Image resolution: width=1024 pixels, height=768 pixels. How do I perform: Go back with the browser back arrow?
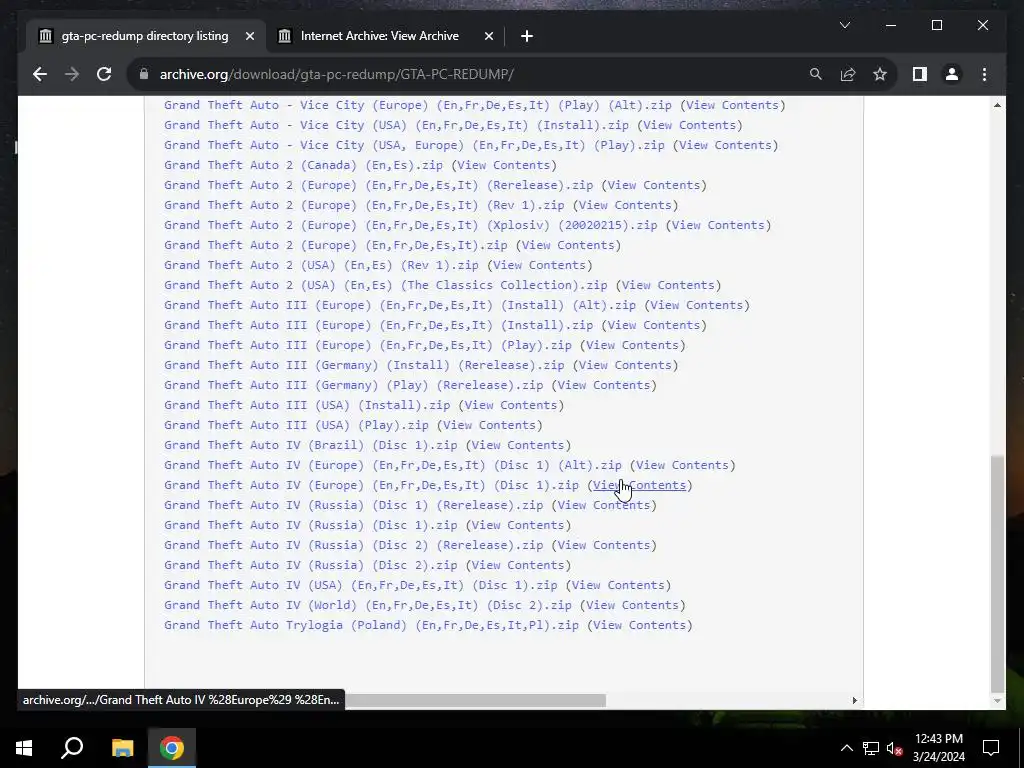point(40,74)
